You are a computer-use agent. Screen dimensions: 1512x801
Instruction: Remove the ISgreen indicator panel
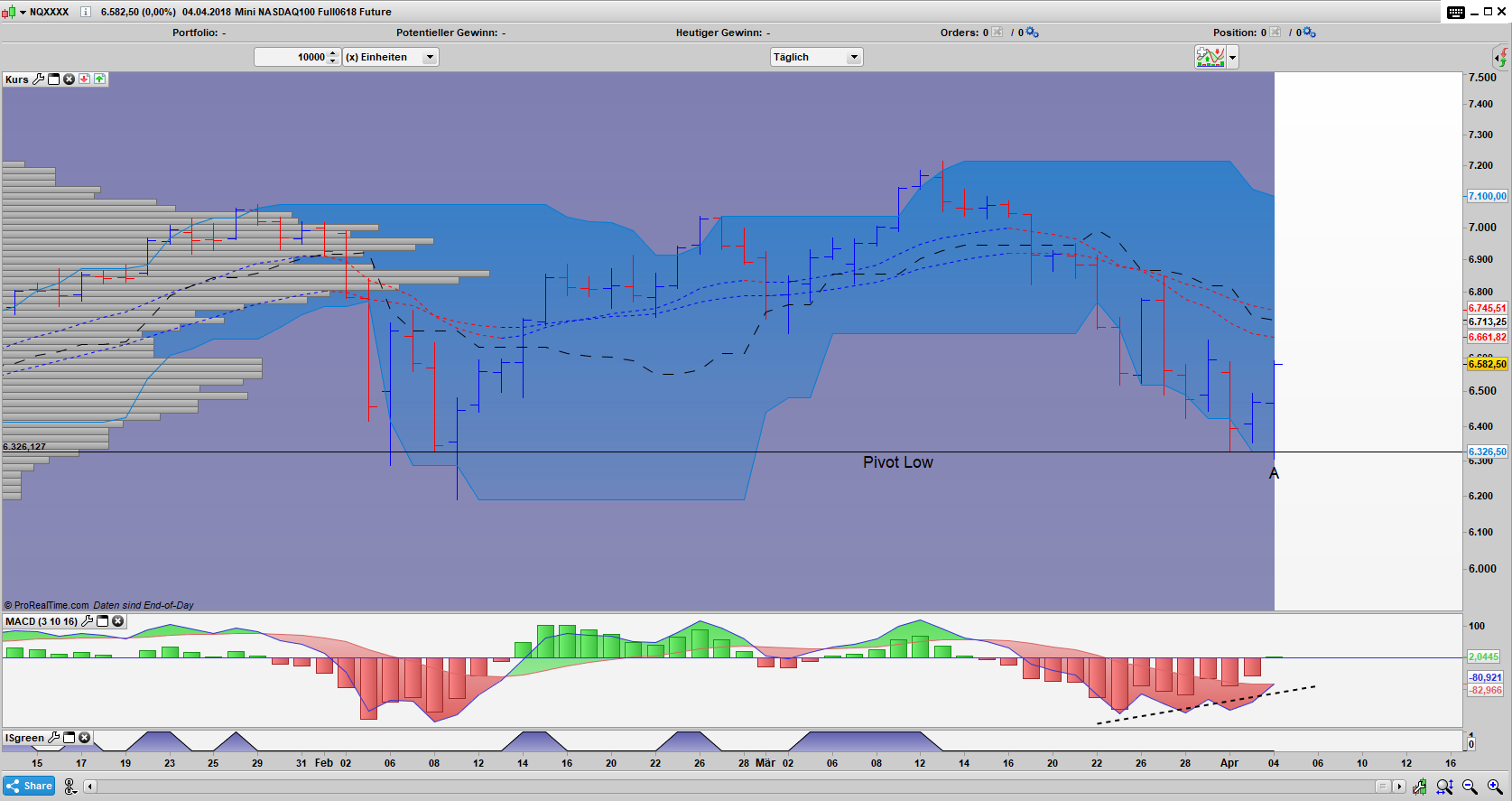click(84, 738)
